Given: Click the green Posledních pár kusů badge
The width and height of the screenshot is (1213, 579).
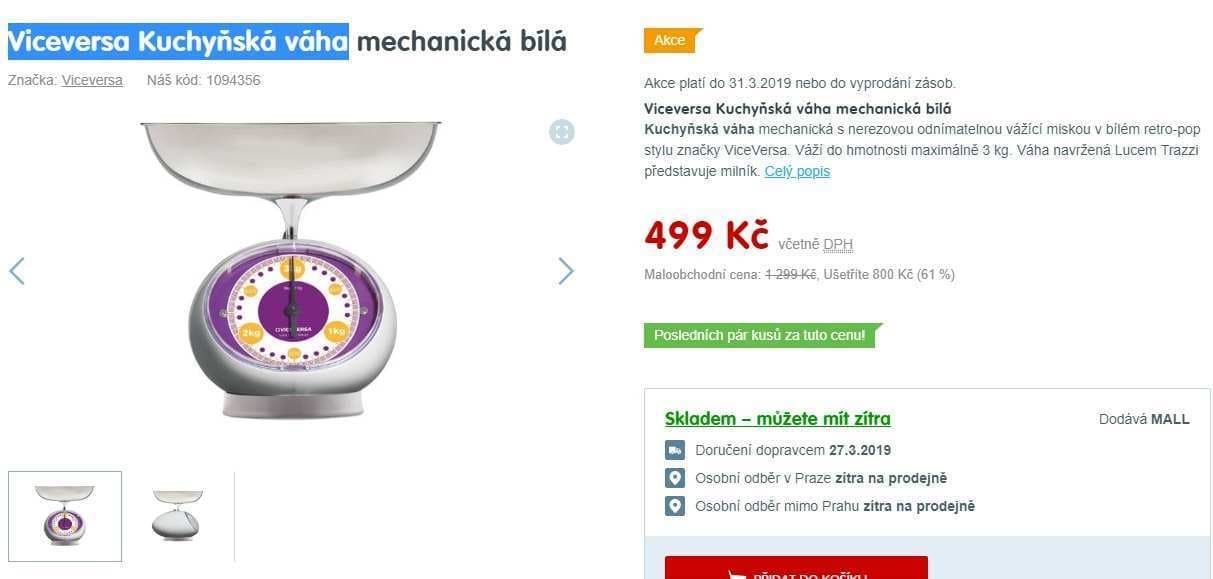Looking at the screenshot, I should 763,335.
